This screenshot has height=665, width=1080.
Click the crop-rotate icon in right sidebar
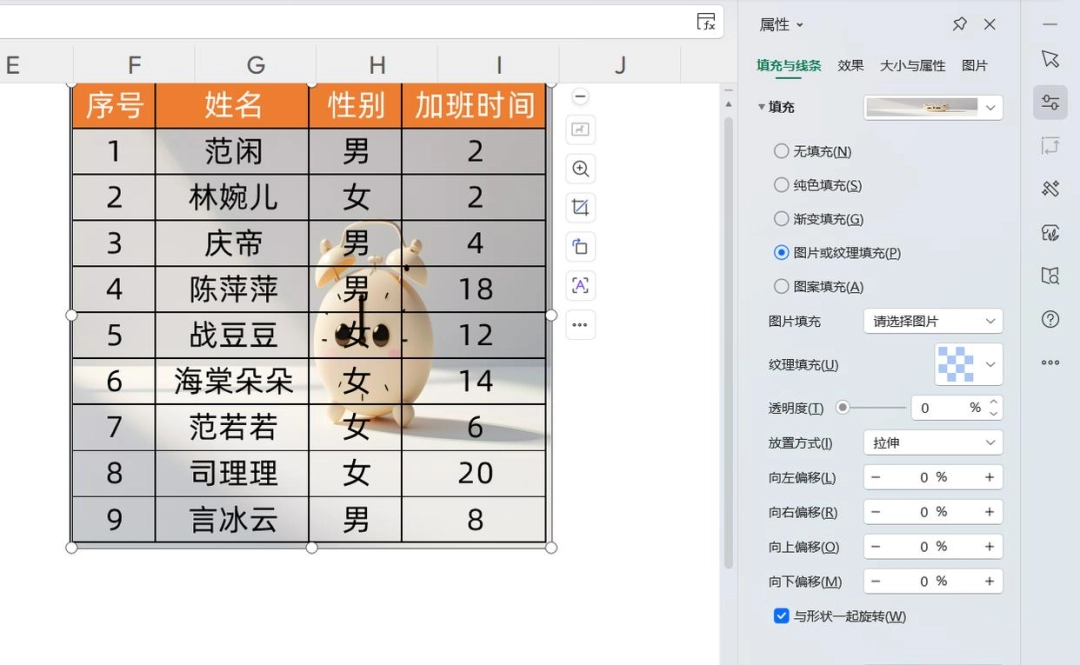pyautogui.click(x=1050, y=146)
